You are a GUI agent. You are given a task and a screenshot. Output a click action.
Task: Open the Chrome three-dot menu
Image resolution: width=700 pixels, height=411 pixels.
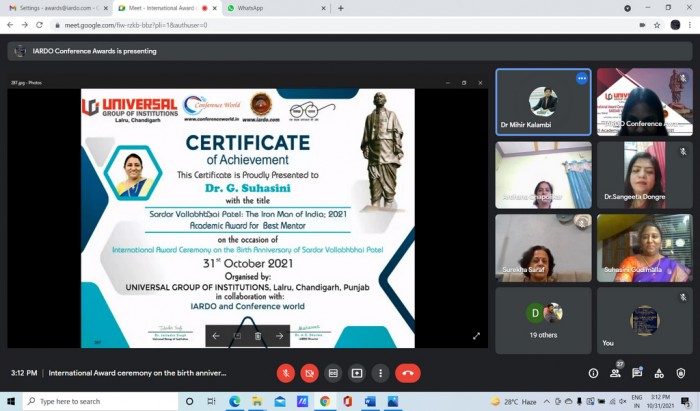[x=690, y=25]
